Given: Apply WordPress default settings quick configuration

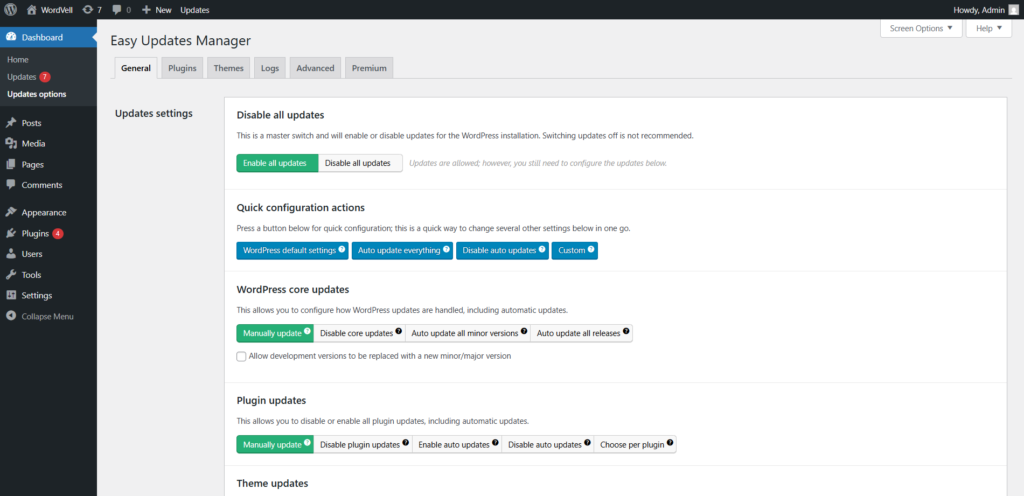Looking at the screenshot, I should (293, 251).
